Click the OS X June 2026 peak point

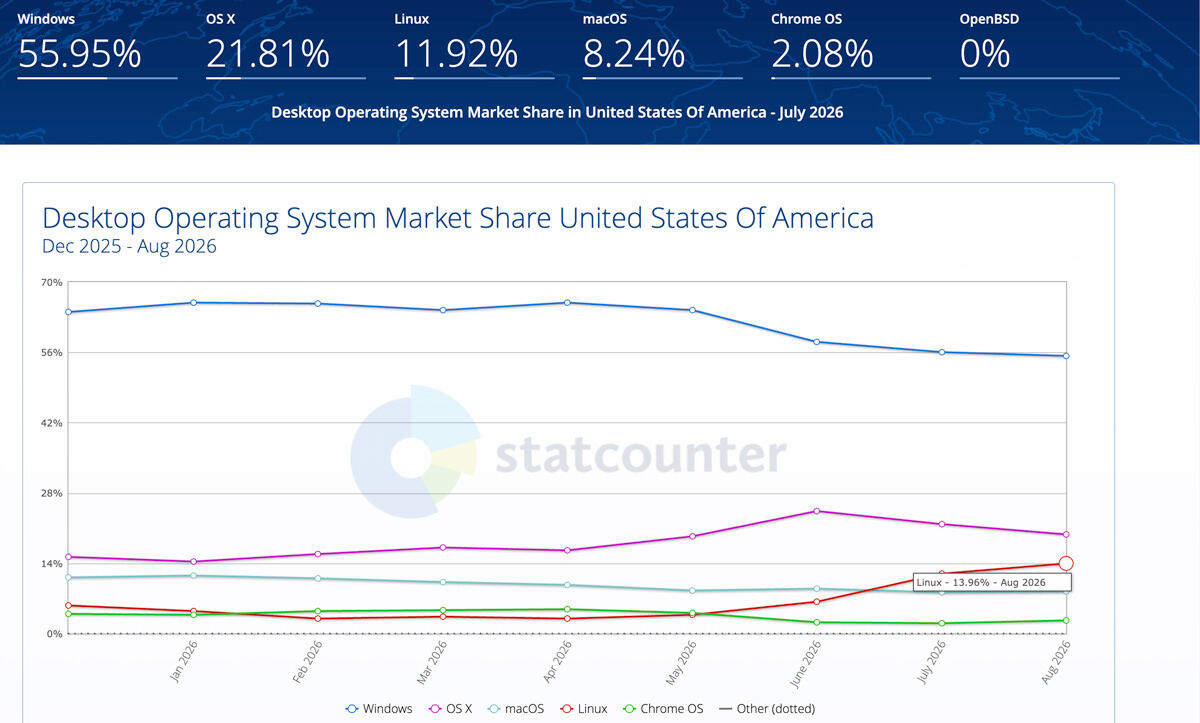click(x=817, y=511)
